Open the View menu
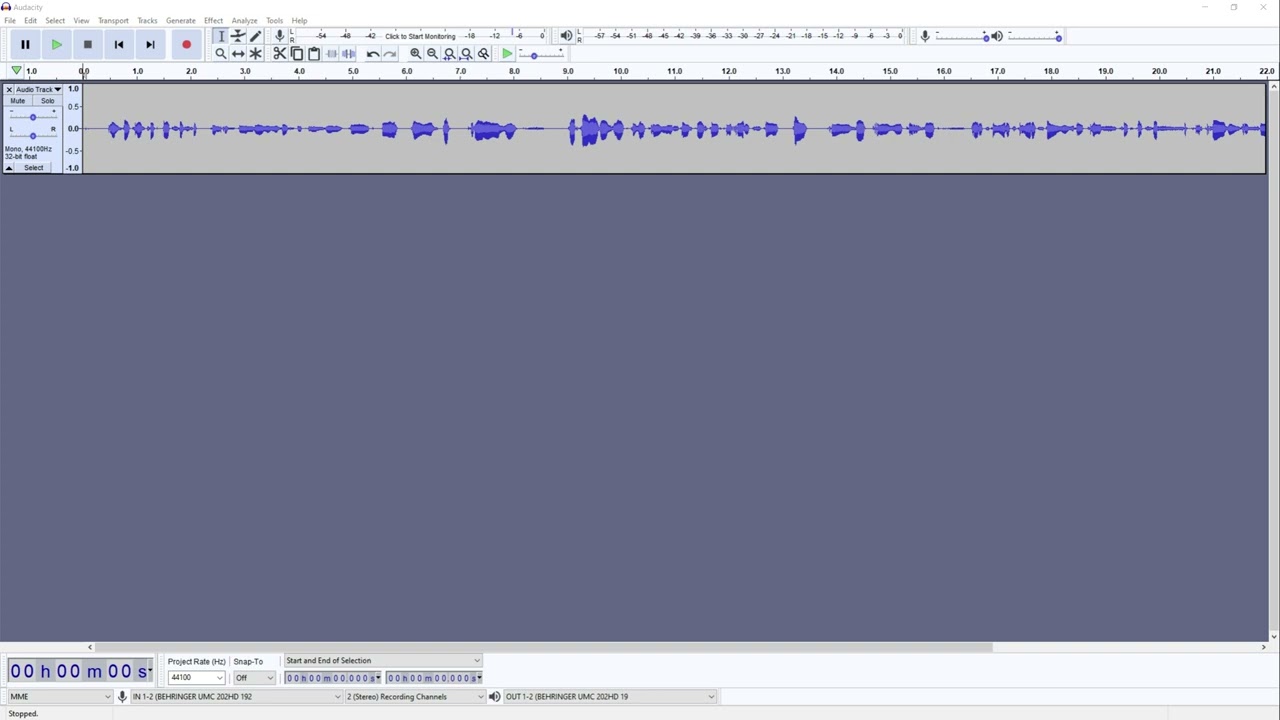This screenshot has width=1280, height=720. (x=81, y=20)
